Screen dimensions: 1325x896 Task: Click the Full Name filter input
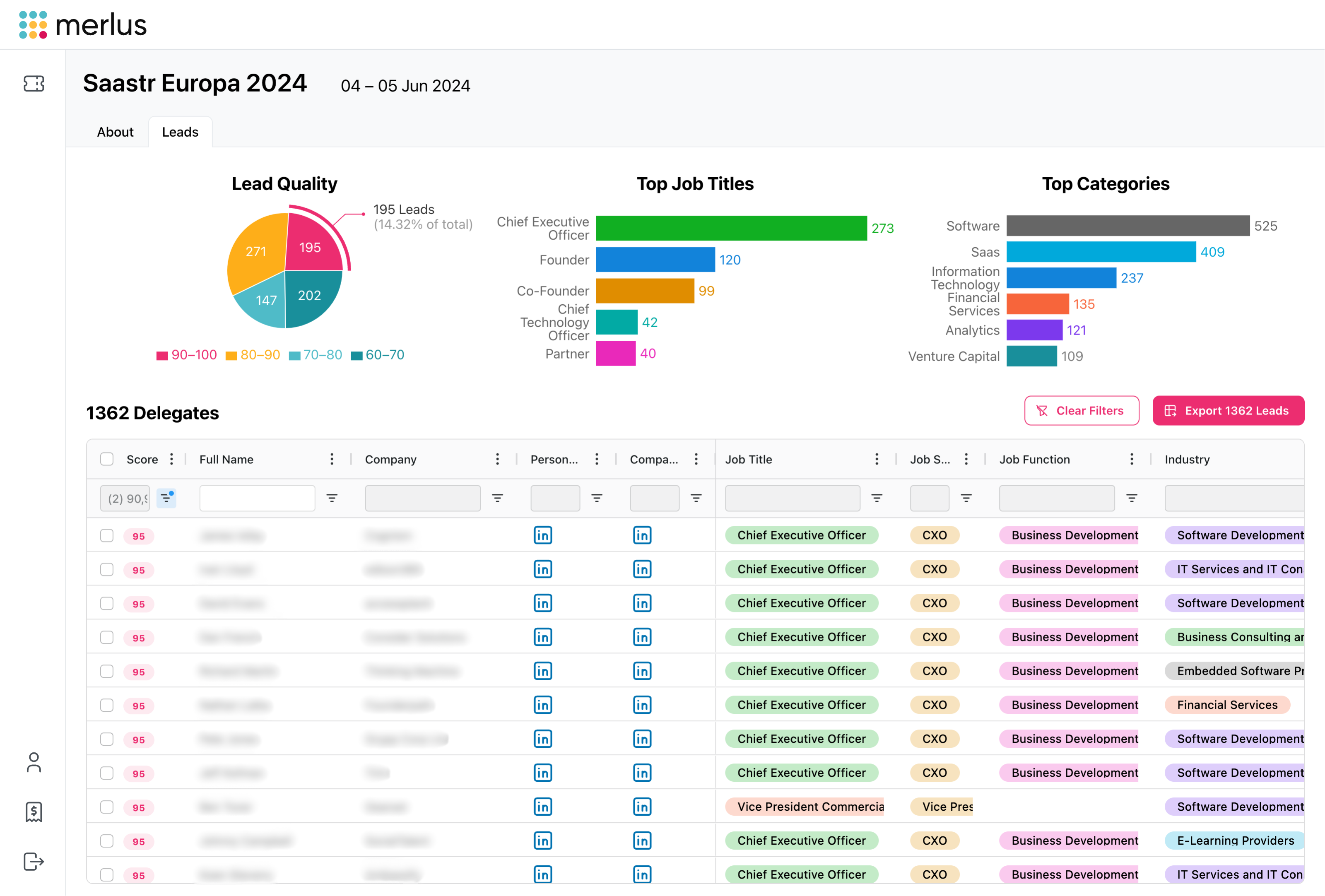[257, 498]
